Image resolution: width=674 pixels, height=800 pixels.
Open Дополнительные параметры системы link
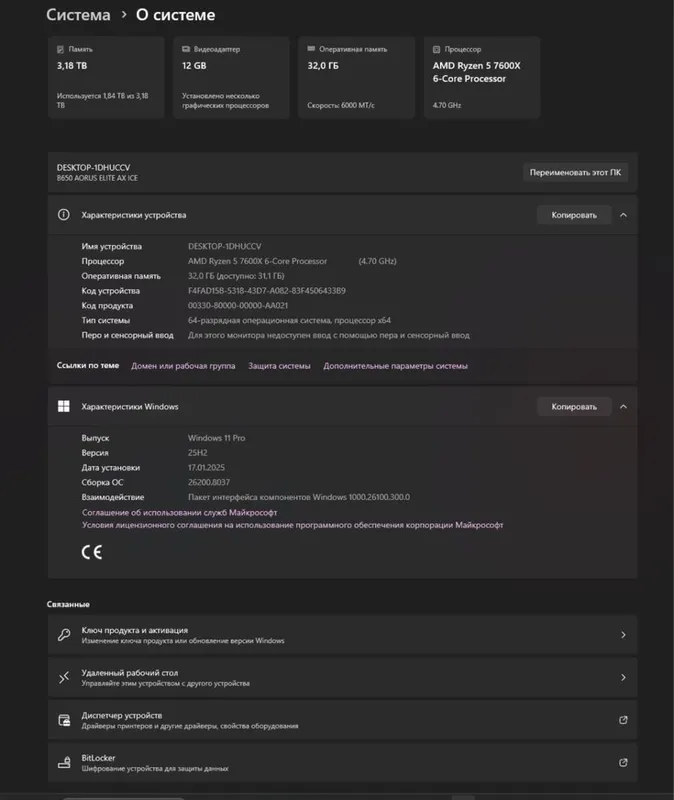[x=395, y=366]
